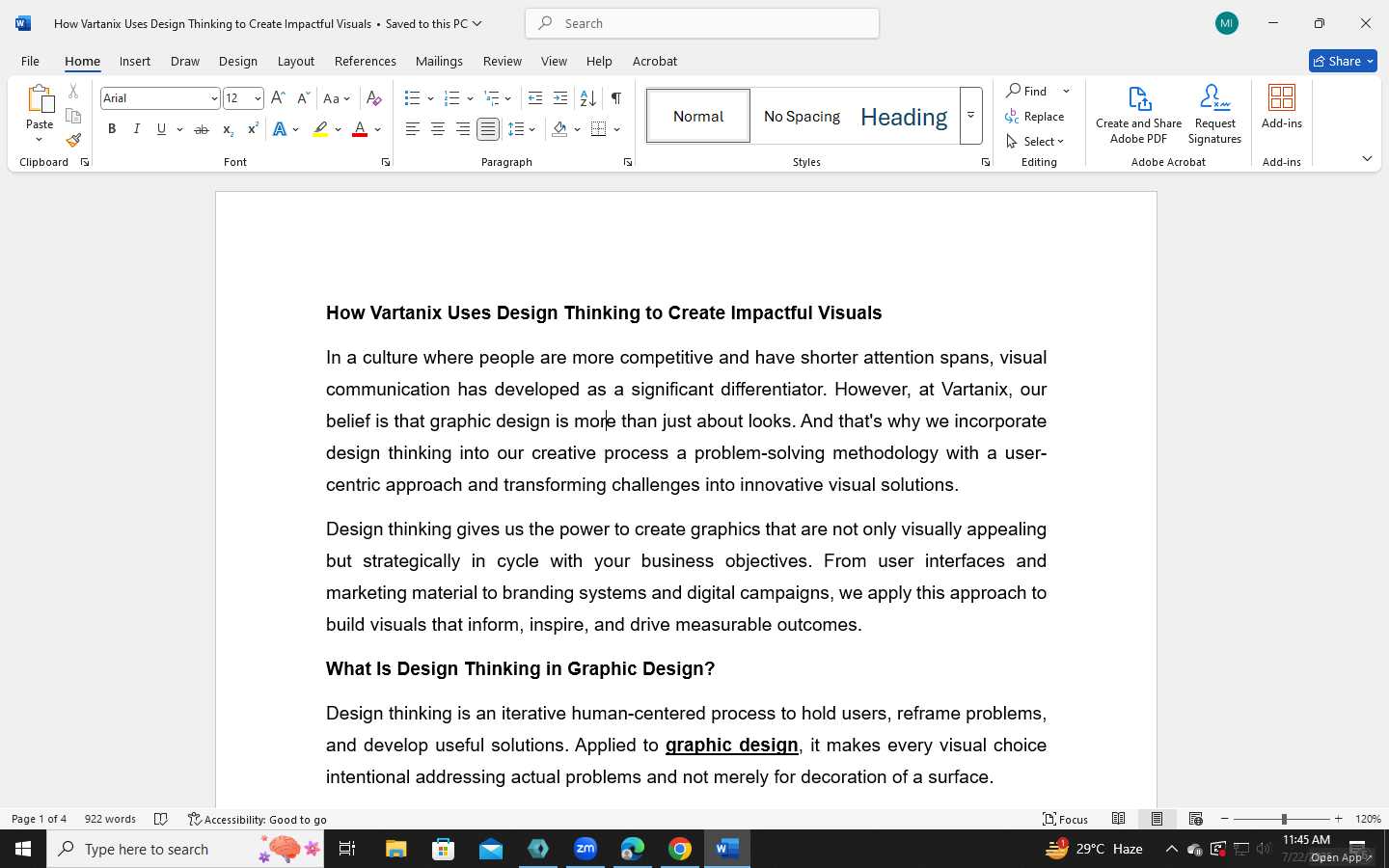Switch to the Review tab
This screenshot has width=1389, height=868.
503,61
